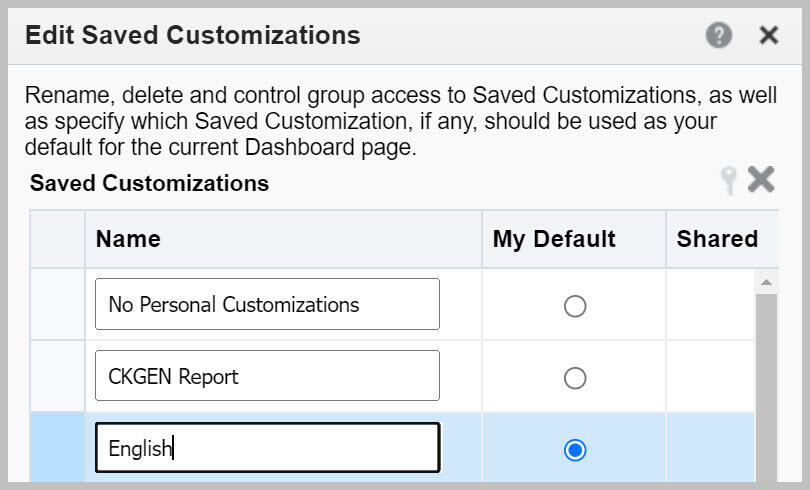Screen dimensions: 810x490
Task: Click the Shared cell of CKGEN Report row
Action: tap(711, 376)
